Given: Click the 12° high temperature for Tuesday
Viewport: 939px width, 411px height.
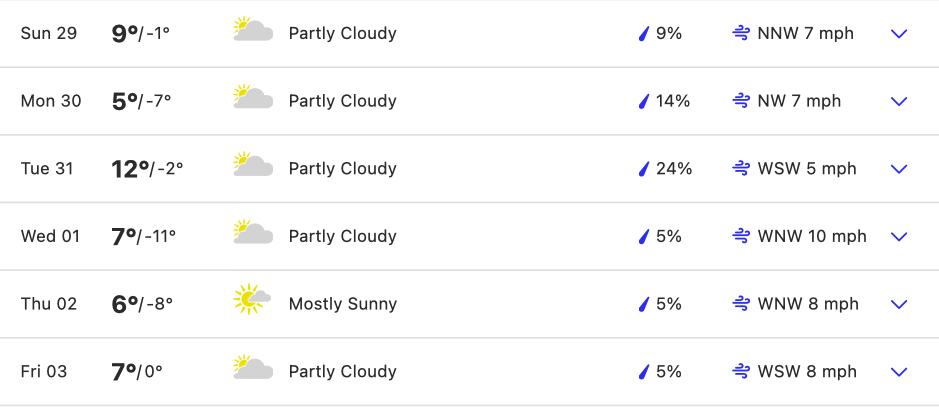Looking at the screenshot, I should 130,168.
